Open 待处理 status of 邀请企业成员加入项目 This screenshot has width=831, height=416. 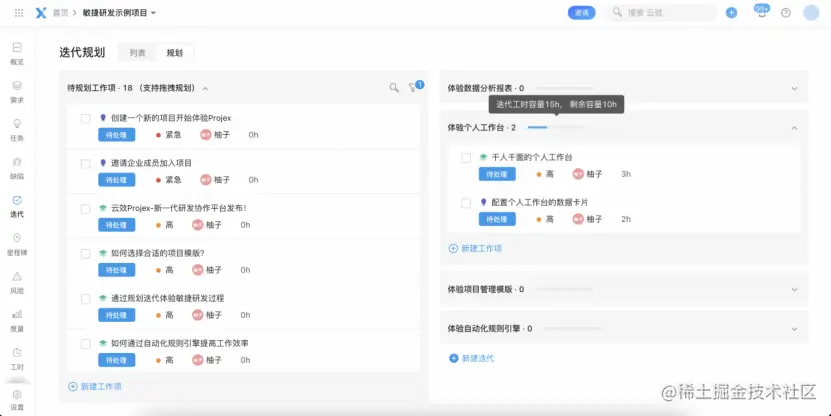[117, 180]
